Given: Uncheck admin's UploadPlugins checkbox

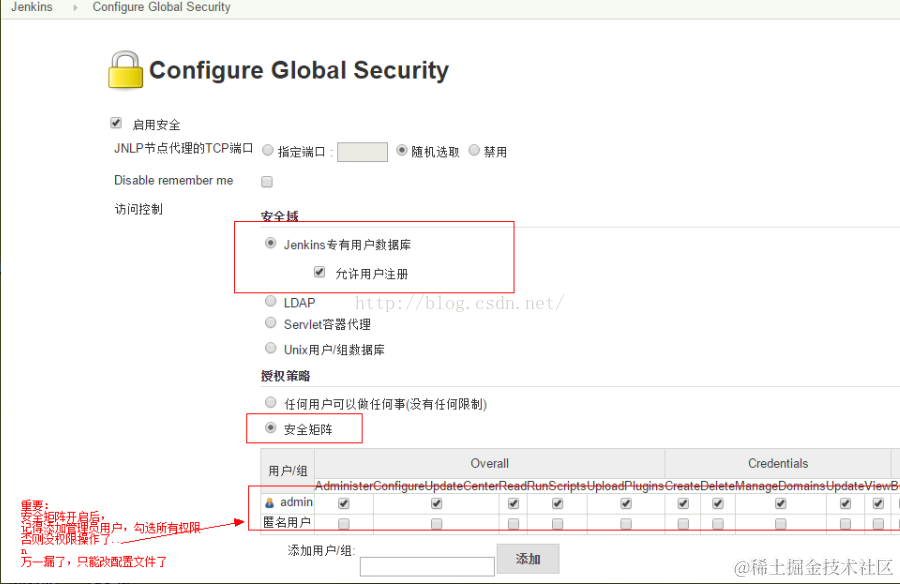Looking at the screenshot, I should (626, 504).
